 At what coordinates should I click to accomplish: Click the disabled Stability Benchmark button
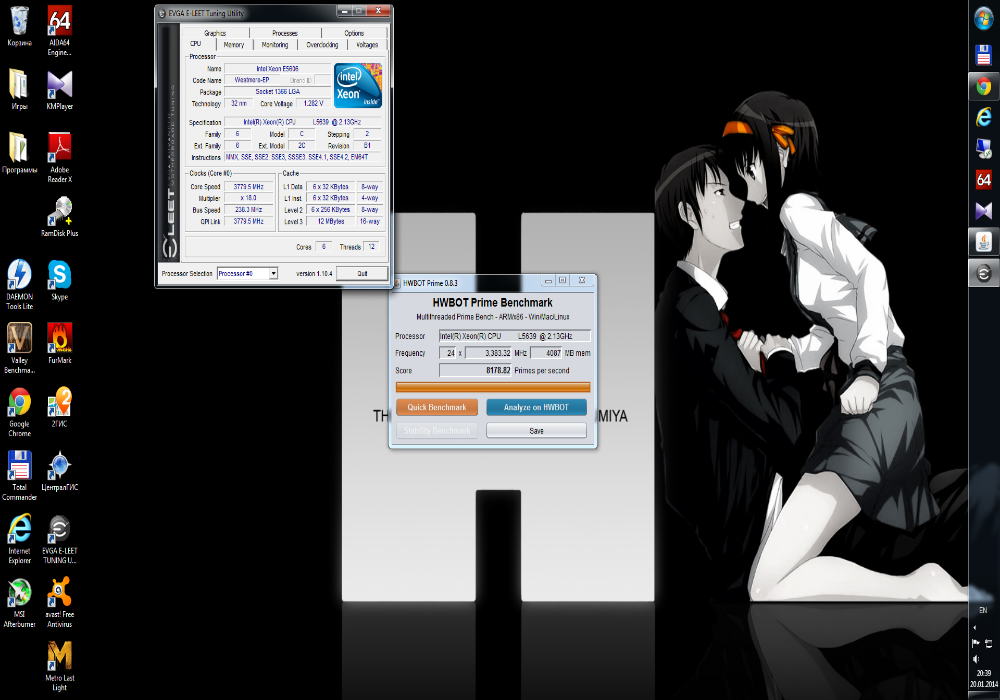point(437,431)
